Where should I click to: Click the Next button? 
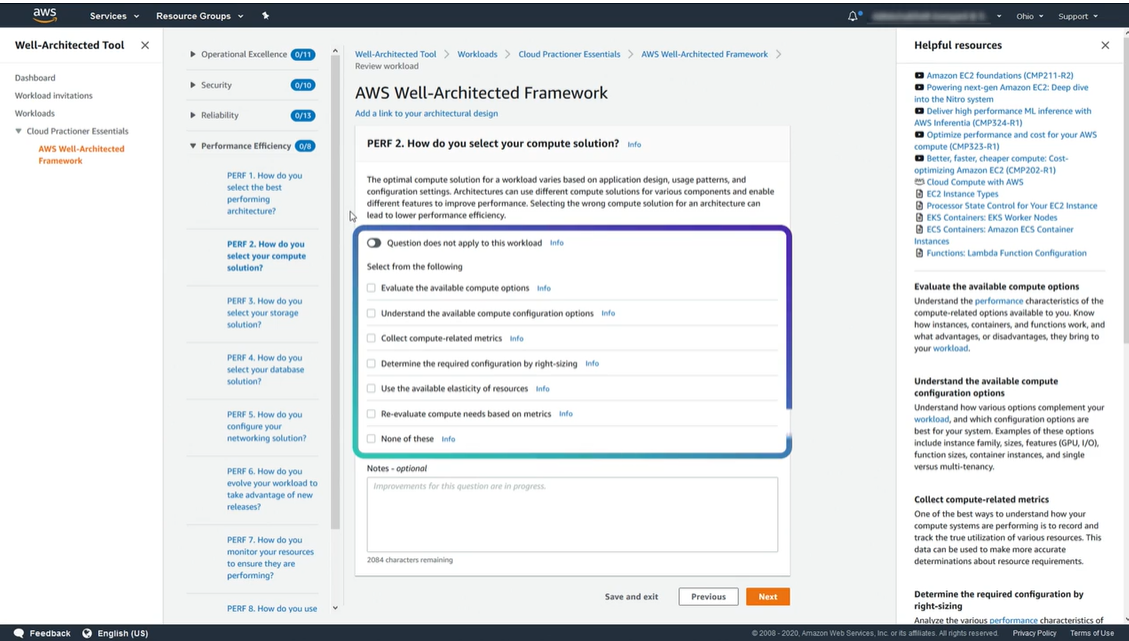click(768, 596)
